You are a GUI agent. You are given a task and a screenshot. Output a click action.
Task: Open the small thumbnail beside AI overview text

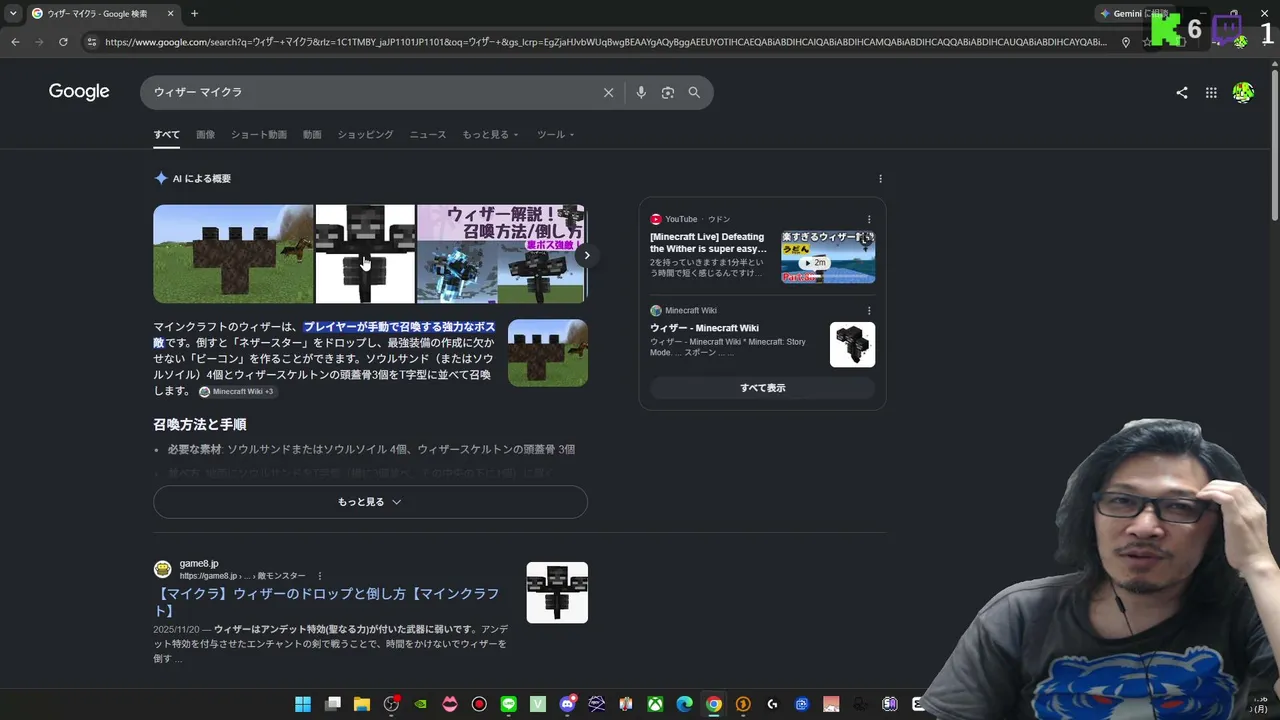[548, 353]
